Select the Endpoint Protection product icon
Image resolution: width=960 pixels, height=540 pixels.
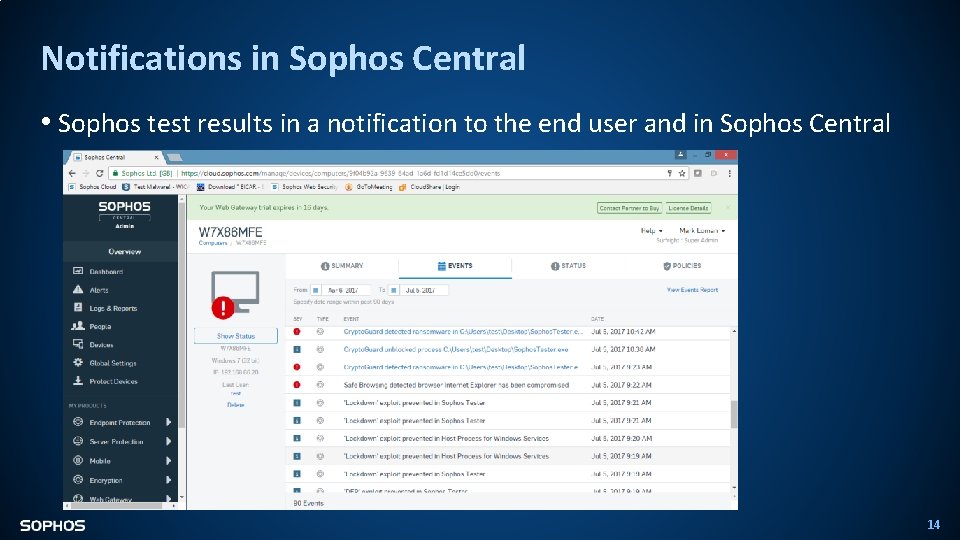78,422
